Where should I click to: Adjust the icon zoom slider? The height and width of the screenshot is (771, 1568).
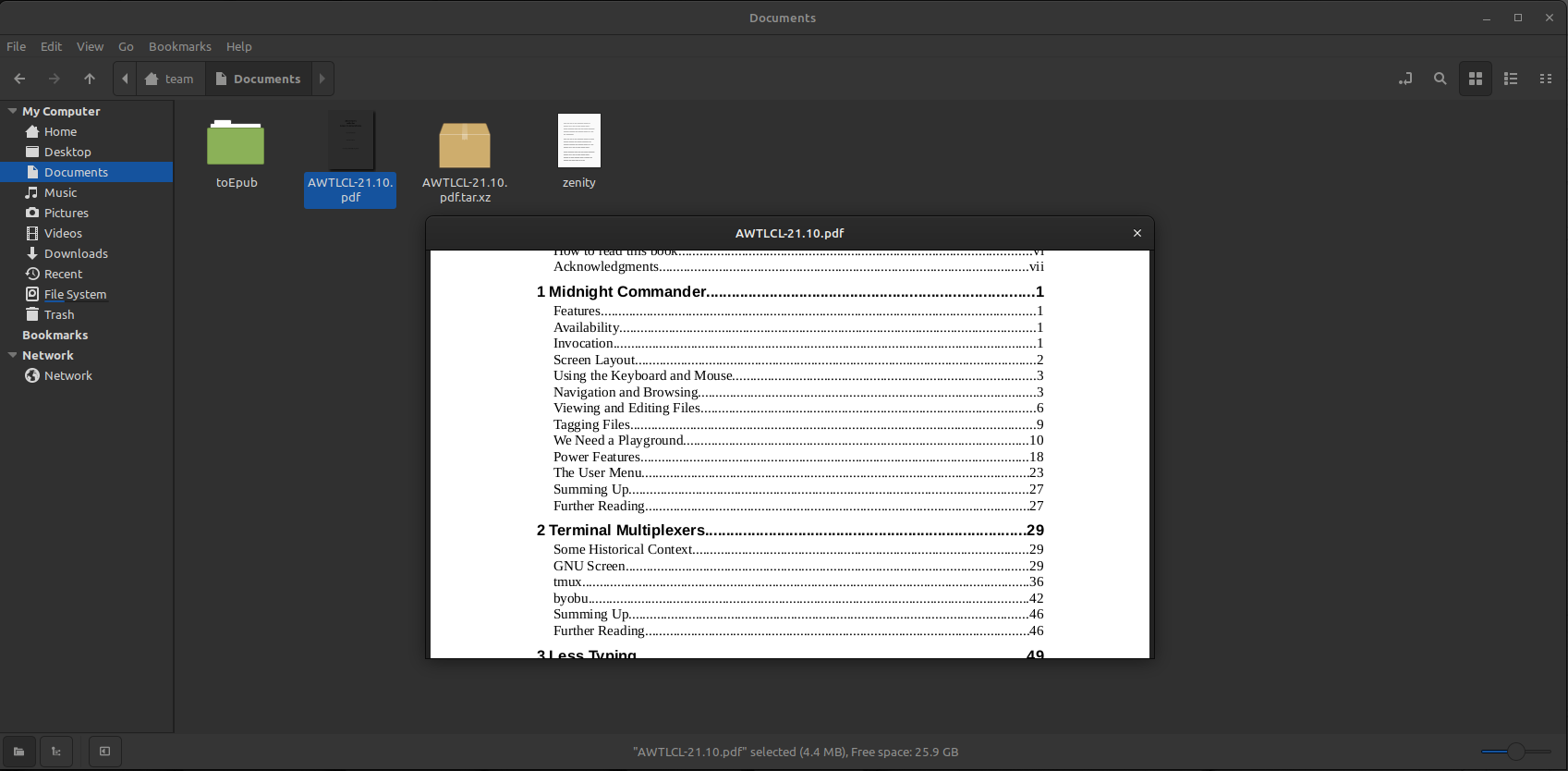click(1516, 752)
